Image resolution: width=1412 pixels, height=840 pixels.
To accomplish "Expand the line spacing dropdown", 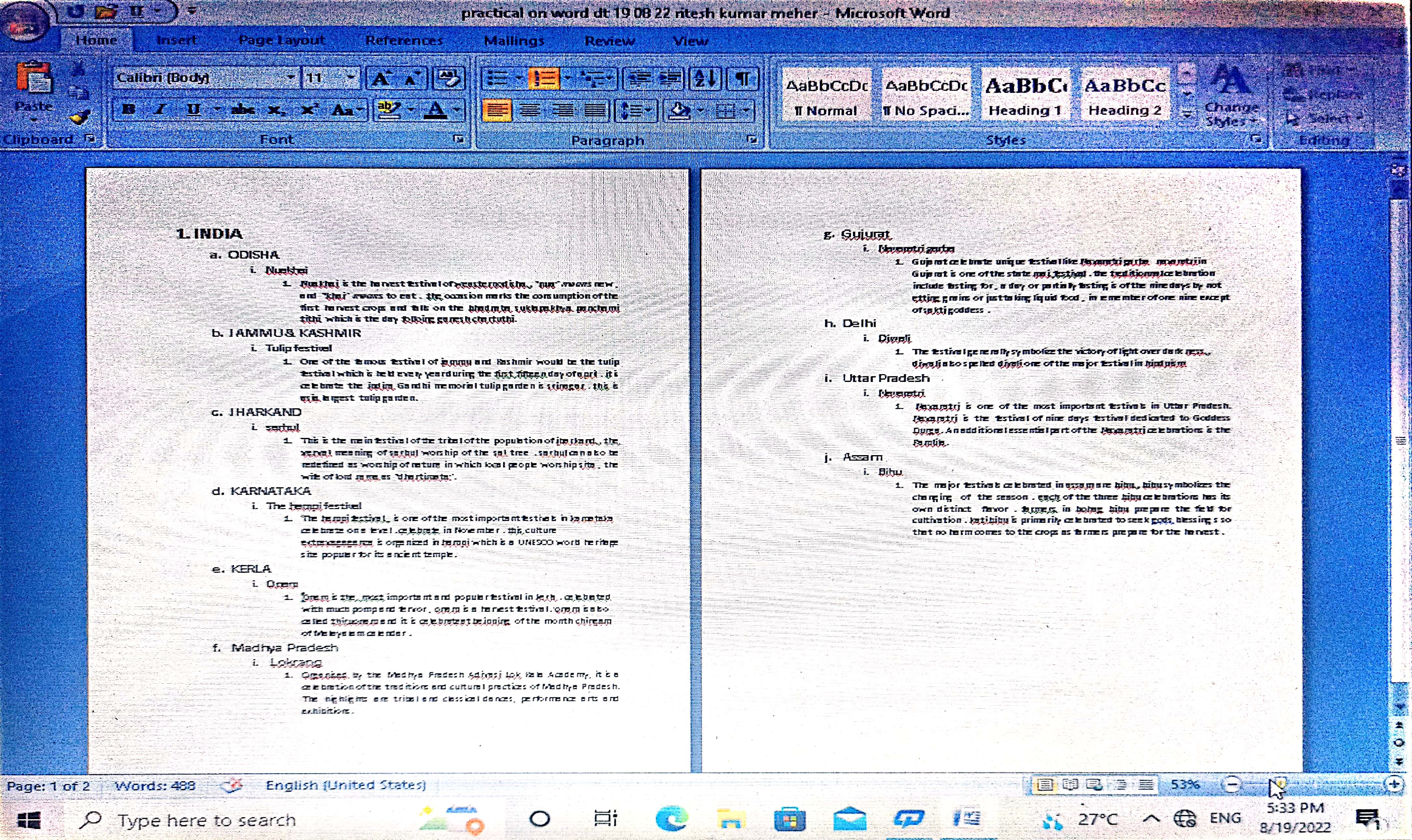I will (648, 110).
